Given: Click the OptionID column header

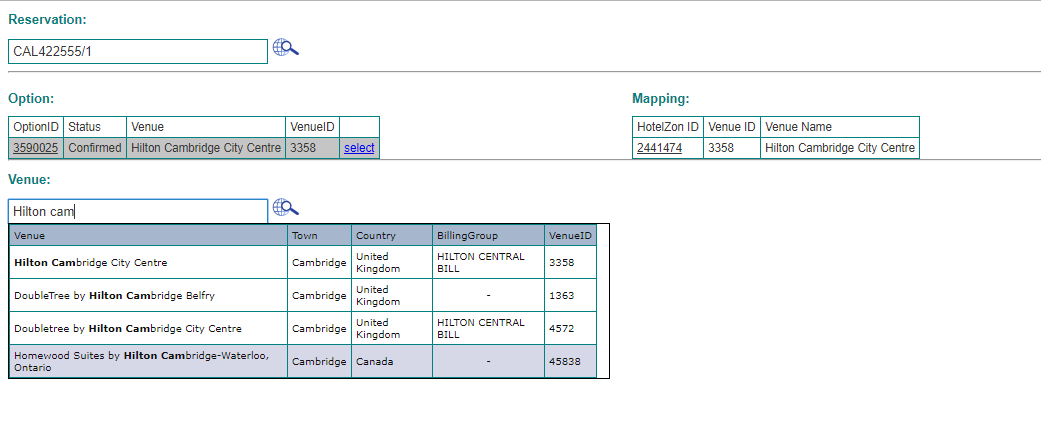Looking at the screenshot, I should (x=36, y=127).
